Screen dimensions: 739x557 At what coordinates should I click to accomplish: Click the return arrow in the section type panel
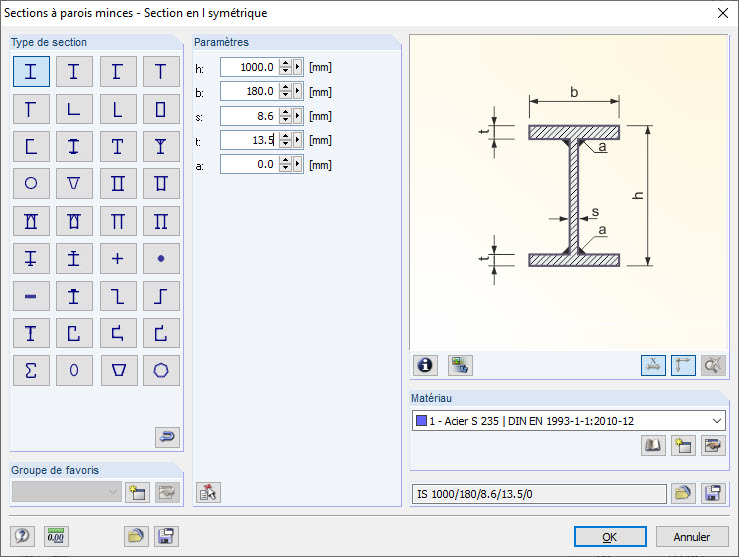coord(167,437)
